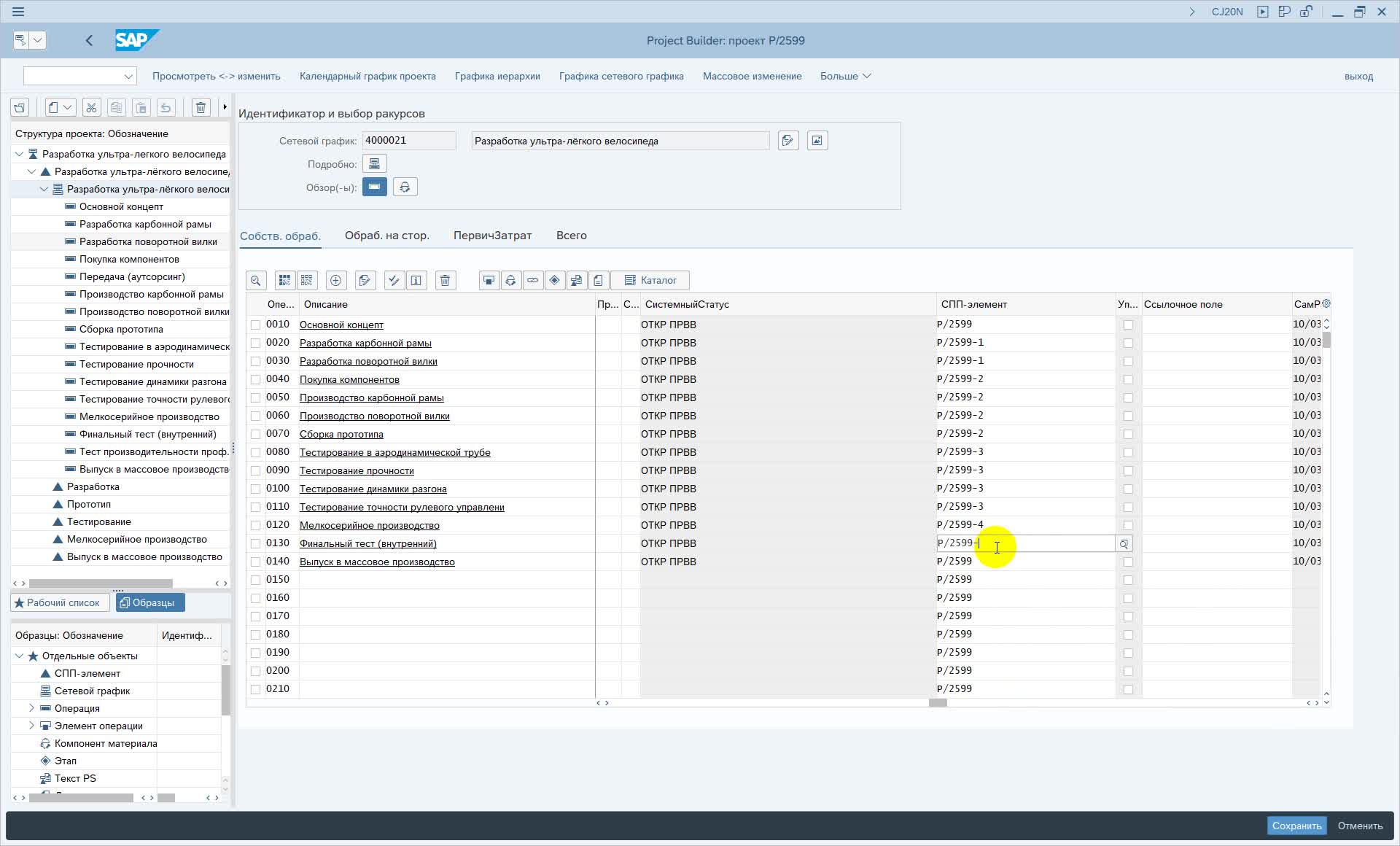
Task: Open Календарный график проекта
Action: tap(367, 76)
